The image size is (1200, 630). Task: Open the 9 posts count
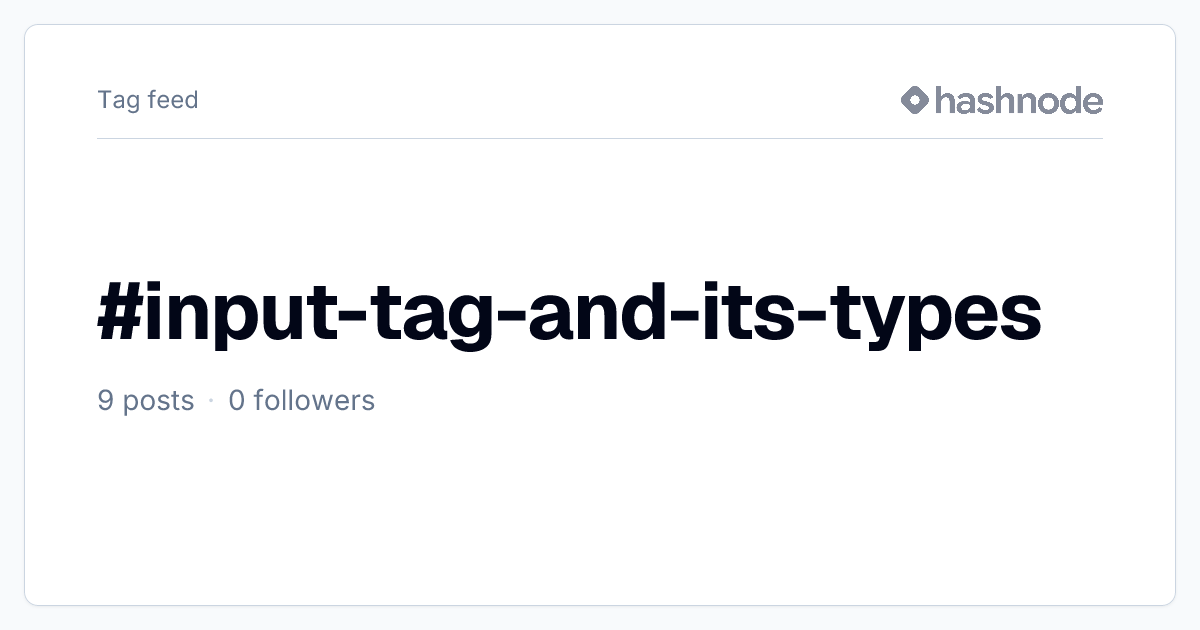pos(146,401)
